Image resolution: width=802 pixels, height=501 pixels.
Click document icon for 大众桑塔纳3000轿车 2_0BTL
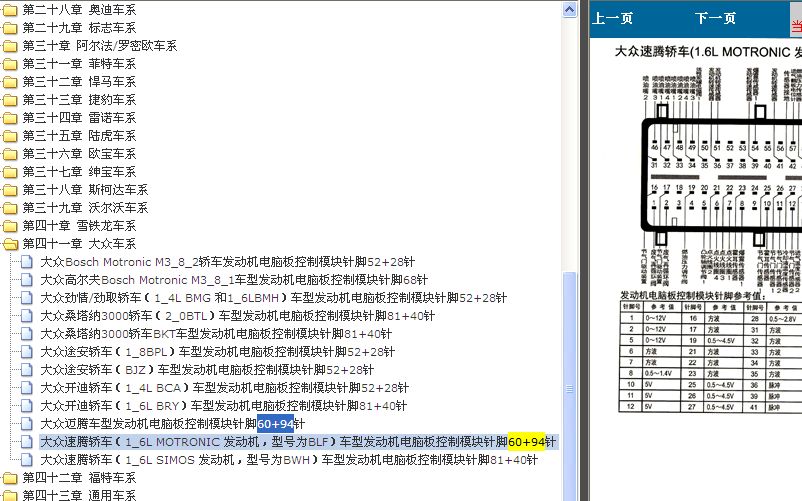[x=27, y=316]
